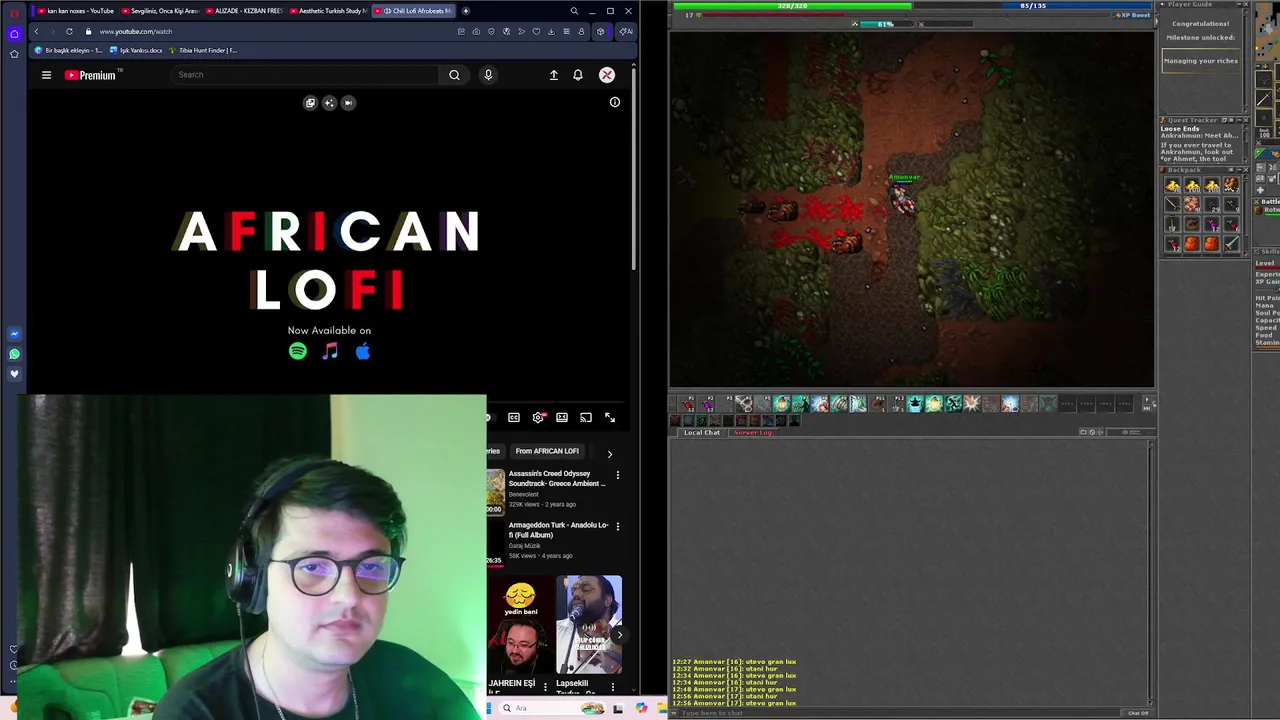
Task: Click the first gold coins stack in Backpack
Action: point(1173,185)
